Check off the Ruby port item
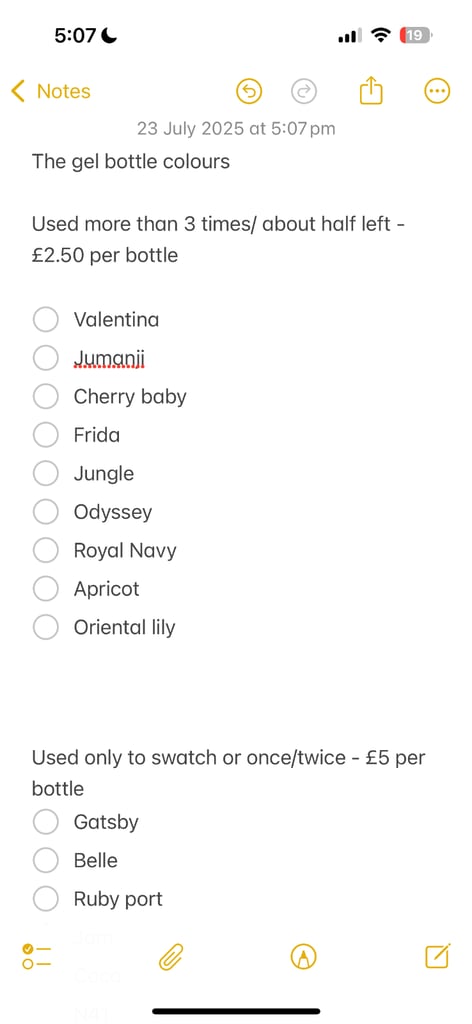 coord(46,899)
